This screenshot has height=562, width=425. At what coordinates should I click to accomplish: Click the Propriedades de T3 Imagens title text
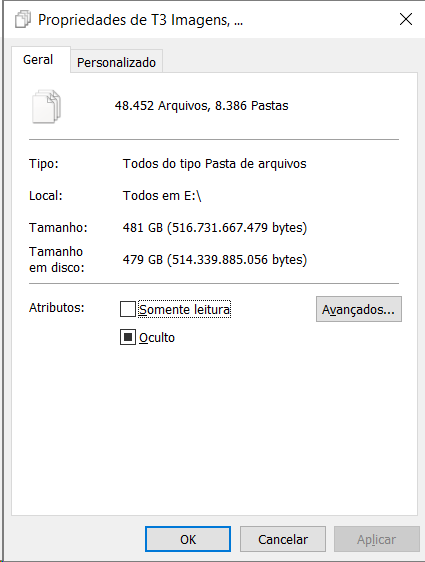[140, 20]
